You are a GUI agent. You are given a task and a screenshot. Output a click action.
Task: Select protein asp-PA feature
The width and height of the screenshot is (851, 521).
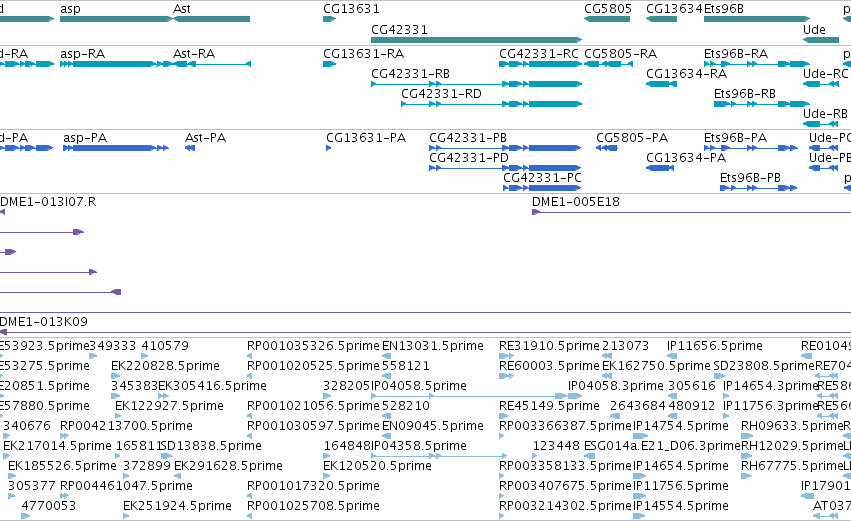tap(116, 148)
